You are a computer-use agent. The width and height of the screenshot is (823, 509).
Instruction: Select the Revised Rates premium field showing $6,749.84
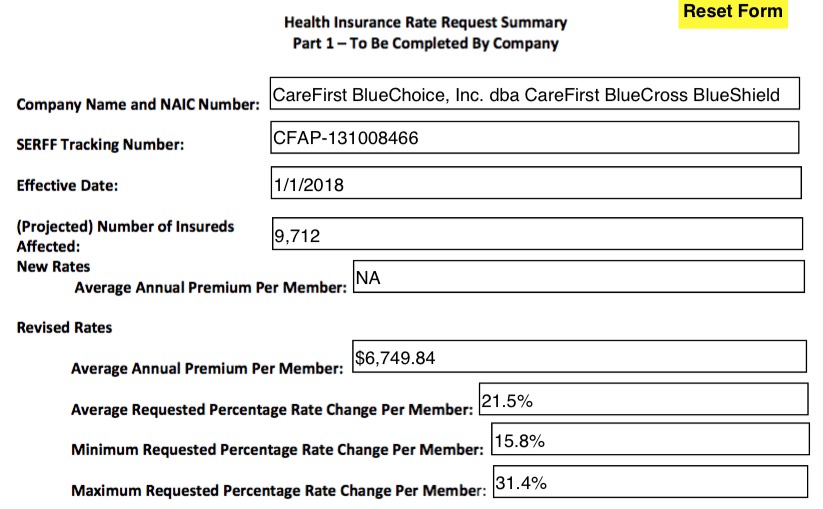pos(578,357)
